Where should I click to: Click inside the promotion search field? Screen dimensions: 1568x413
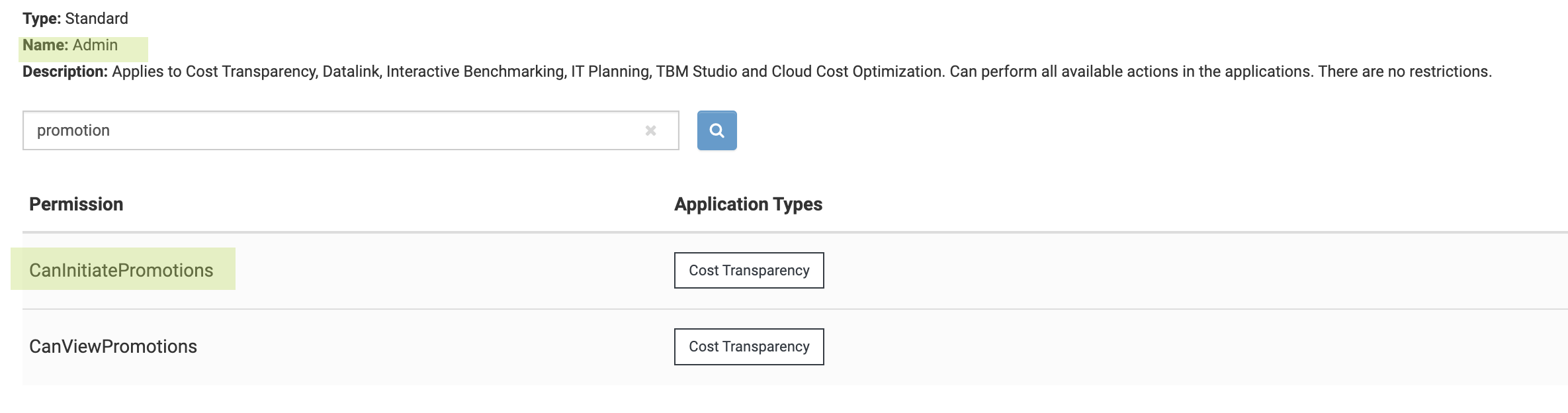(x=331, y=130)
